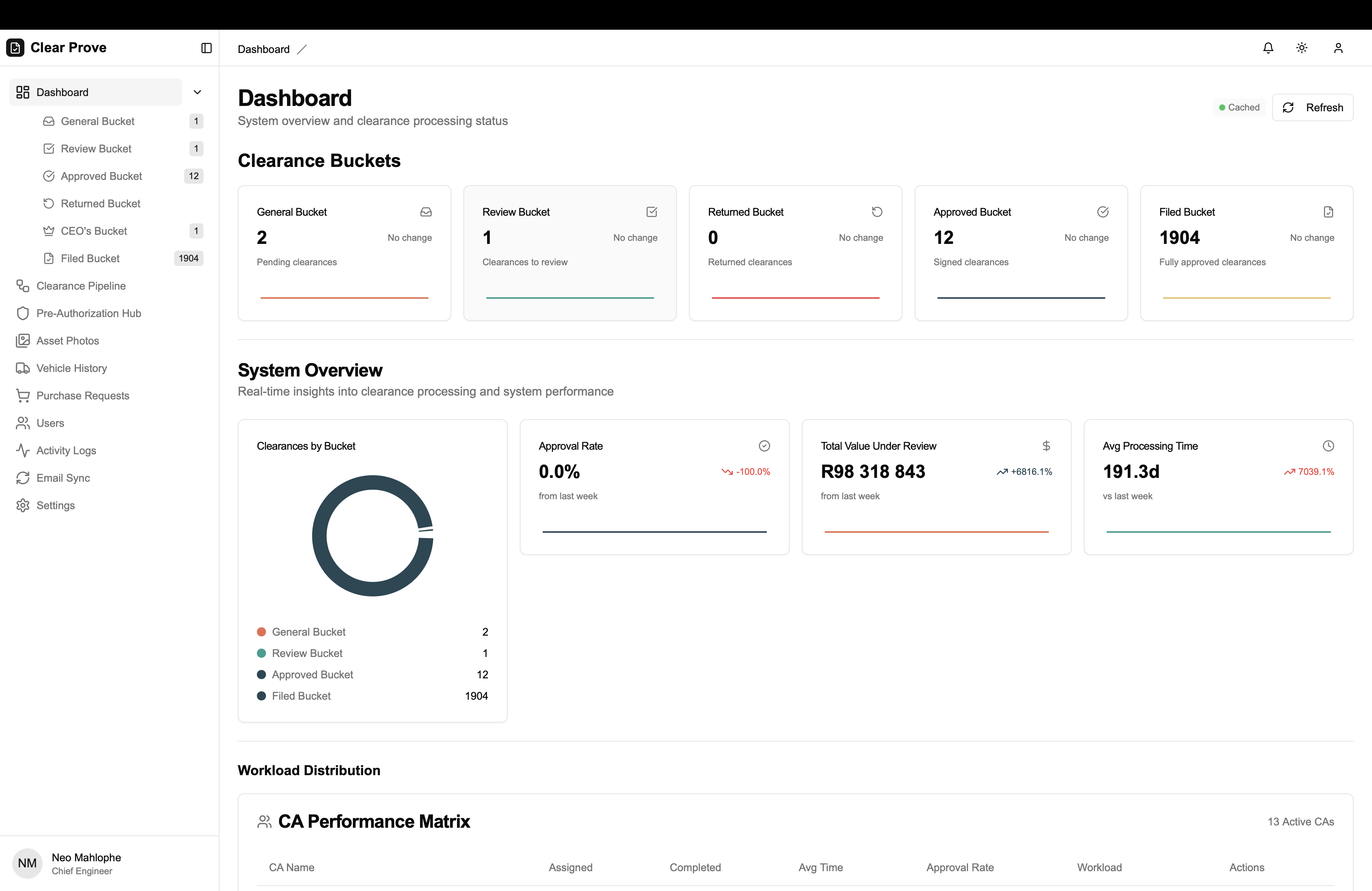Collapse the sidebar with the panel icon
The image size is (1372, 891).
(x=207, y=48)
